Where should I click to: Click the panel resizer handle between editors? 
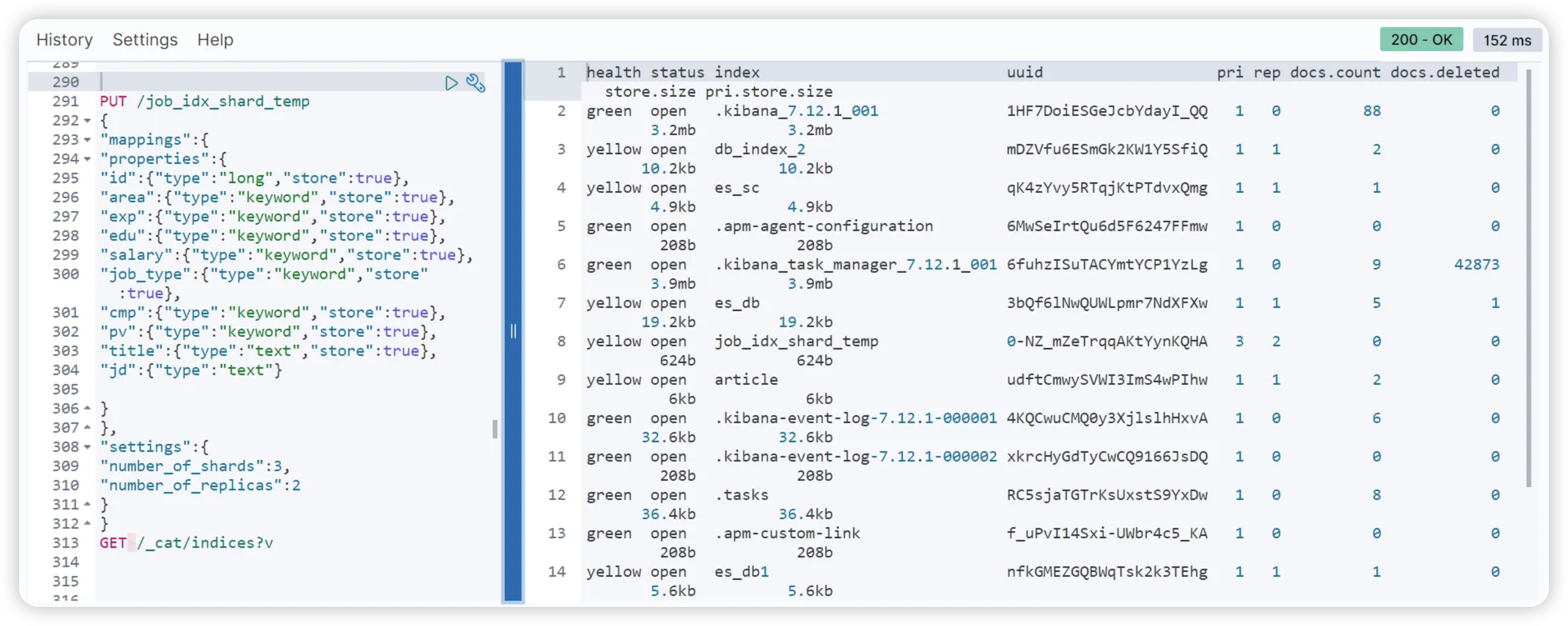513,331
